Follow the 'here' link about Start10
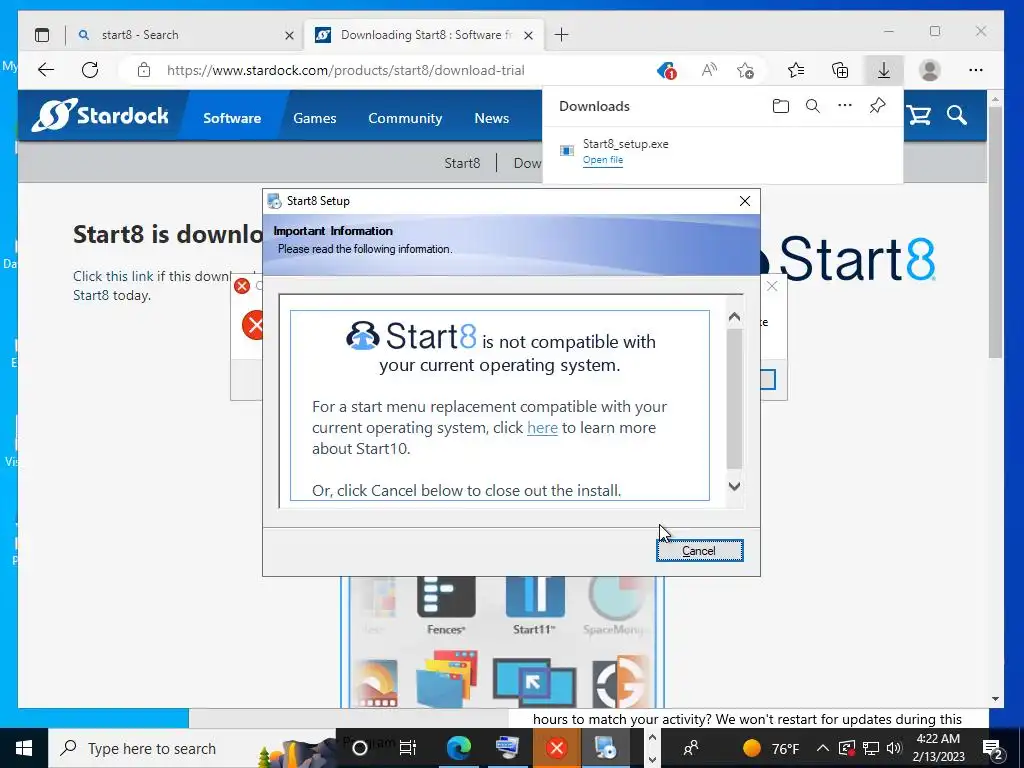The image size is (1024, 768). (x=542, y=428)
